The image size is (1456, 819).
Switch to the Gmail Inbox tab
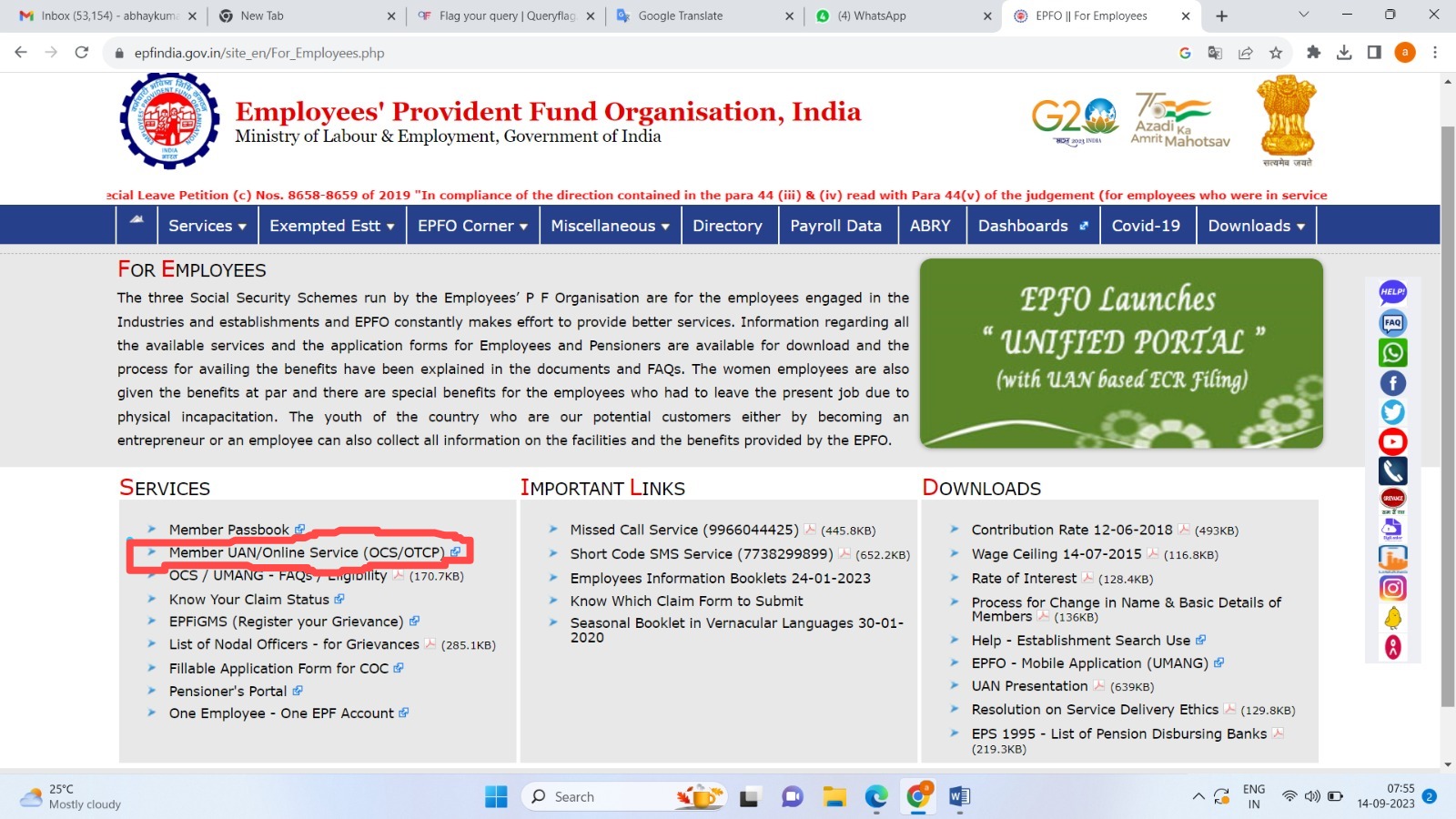pos(108,16)
